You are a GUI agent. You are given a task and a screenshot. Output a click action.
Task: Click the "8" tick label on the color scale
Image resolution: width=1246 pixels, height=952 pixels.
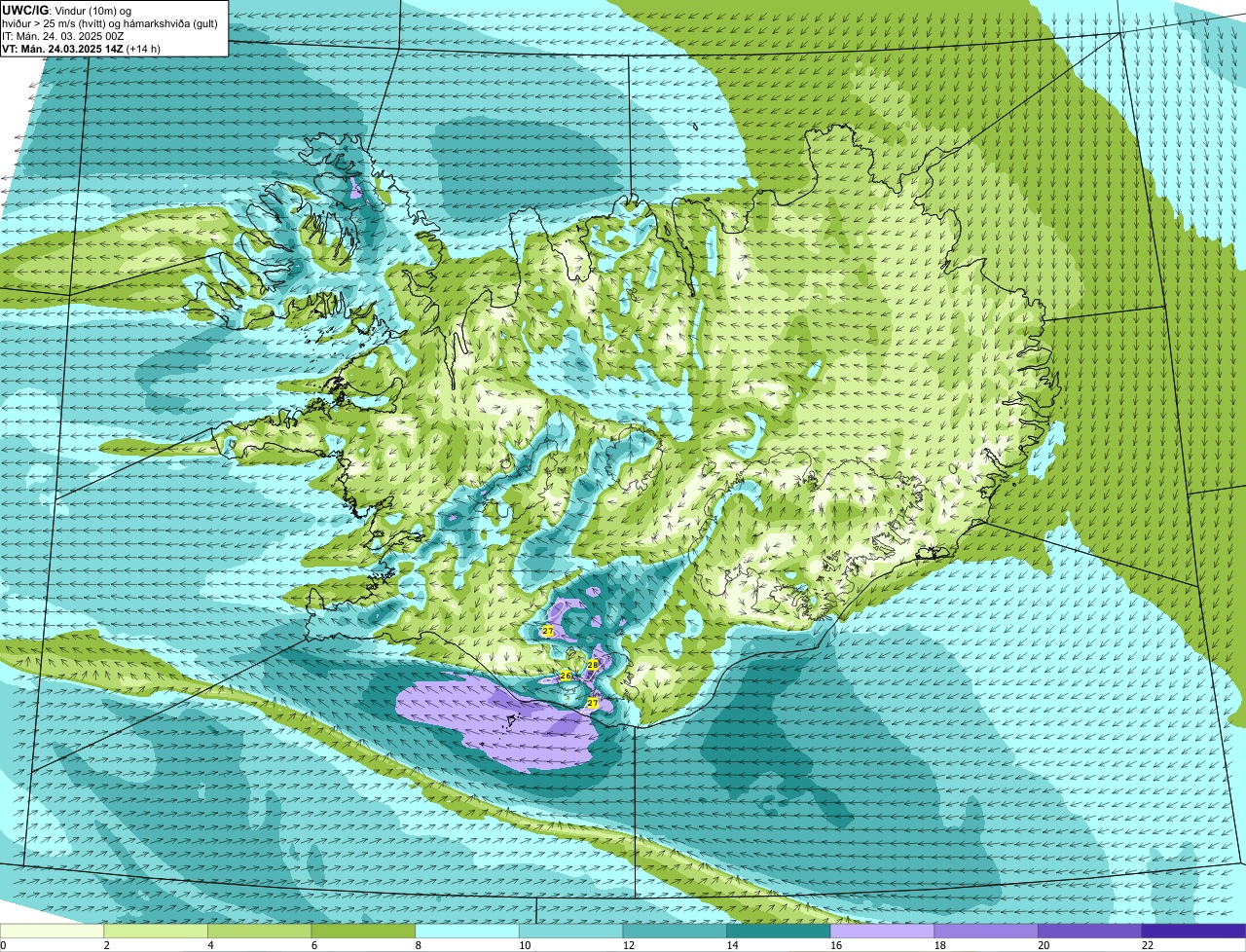pyautogui.click(x=418, y=945)
